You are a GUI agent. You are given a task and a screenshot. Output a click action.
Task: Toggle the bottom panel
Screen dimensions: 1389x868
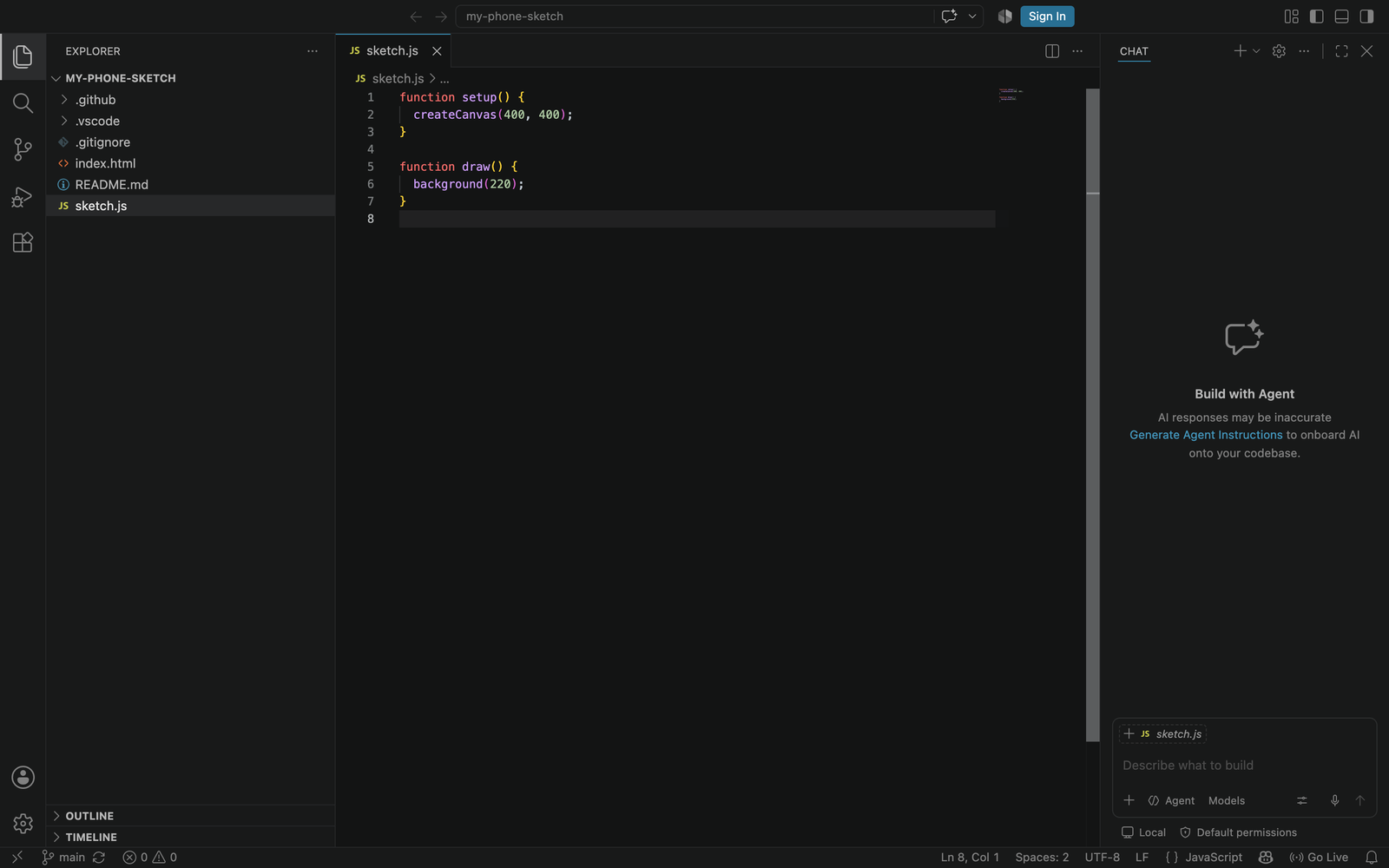point(1341,16)
